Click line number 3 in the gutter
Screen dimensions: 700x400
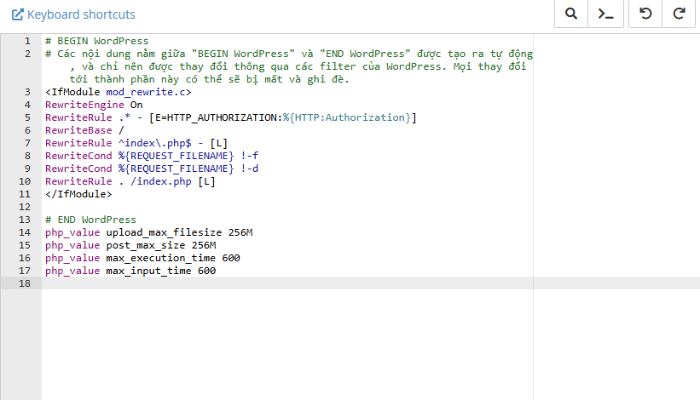point(28,92)
